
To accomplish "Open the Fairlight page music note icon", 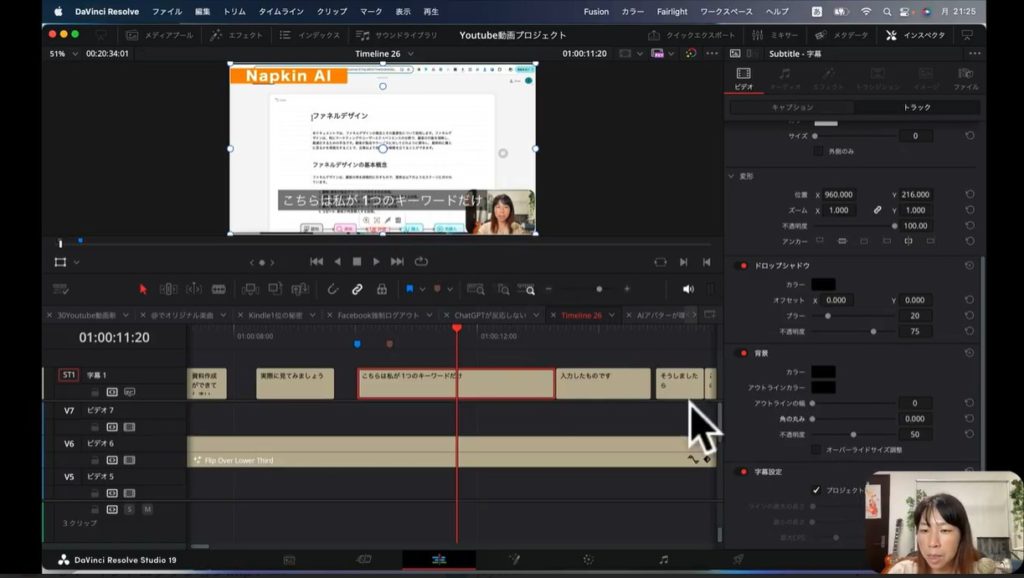I will pyautogui.click(x=663, y=559).
